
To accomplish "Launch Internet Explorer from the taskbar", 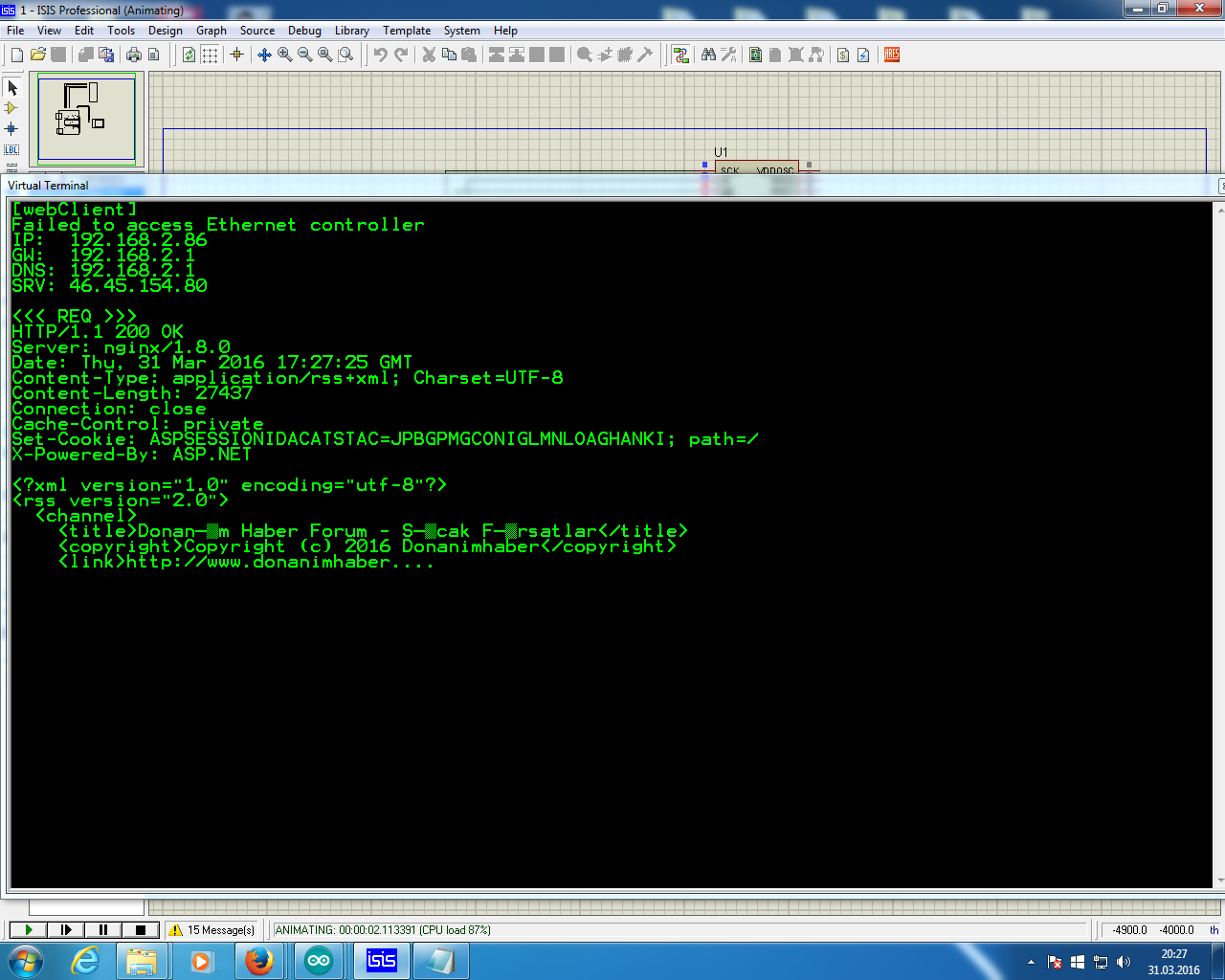I will (86, 961).
